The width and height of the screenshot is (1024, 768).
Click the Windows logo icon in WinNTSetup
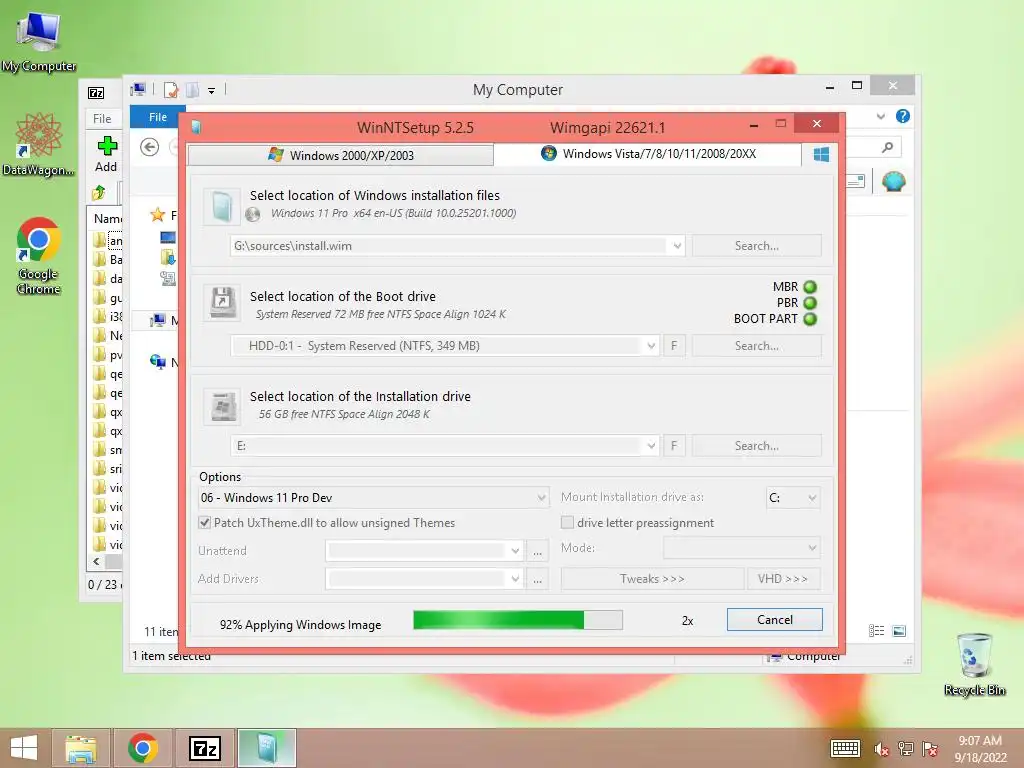pyautogui.click(x=822, y=154)
